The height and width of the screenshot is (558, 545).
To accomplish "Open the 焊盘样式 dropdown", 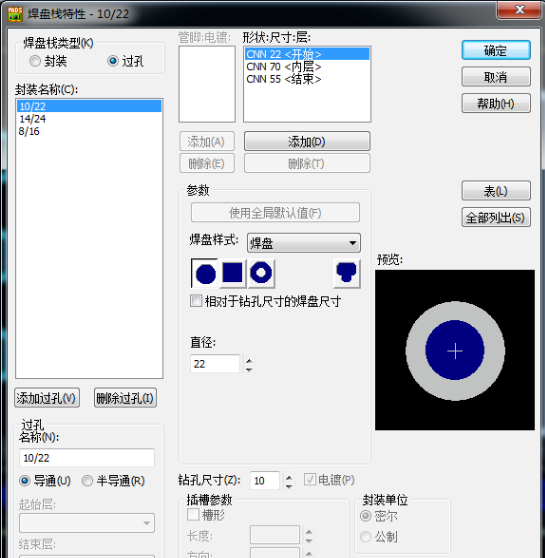I will point(304,243).
